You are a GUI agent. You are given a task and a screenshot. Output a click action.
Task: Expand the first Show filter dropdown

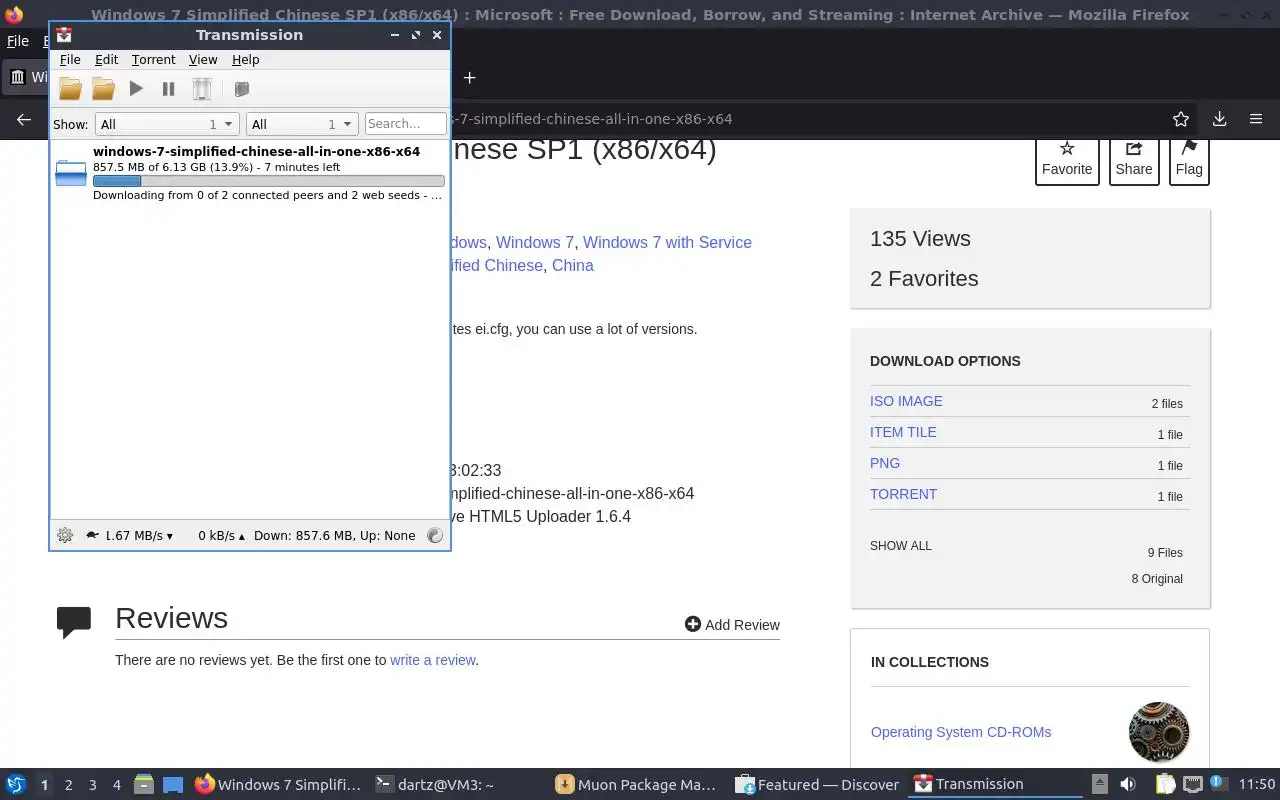point(166,124)
